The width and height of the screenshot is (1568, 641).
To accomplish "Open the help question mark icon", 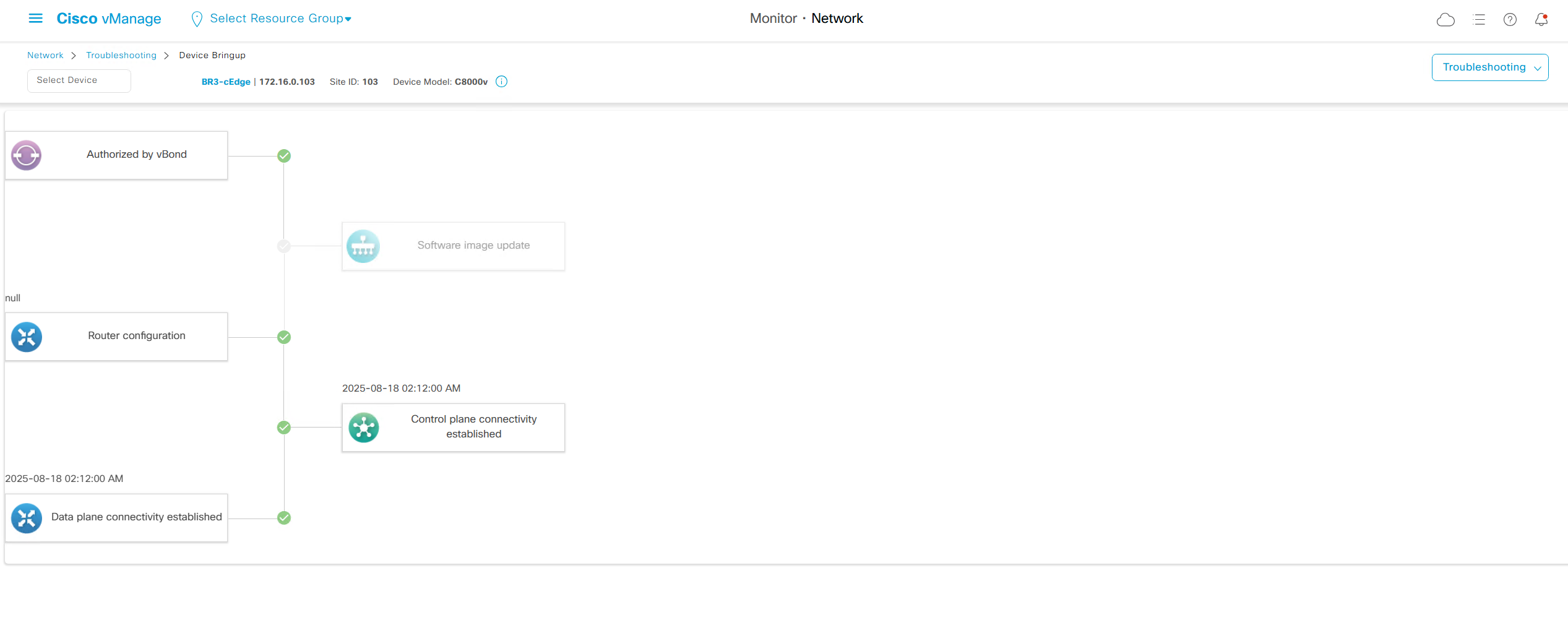I will 1510,20.
